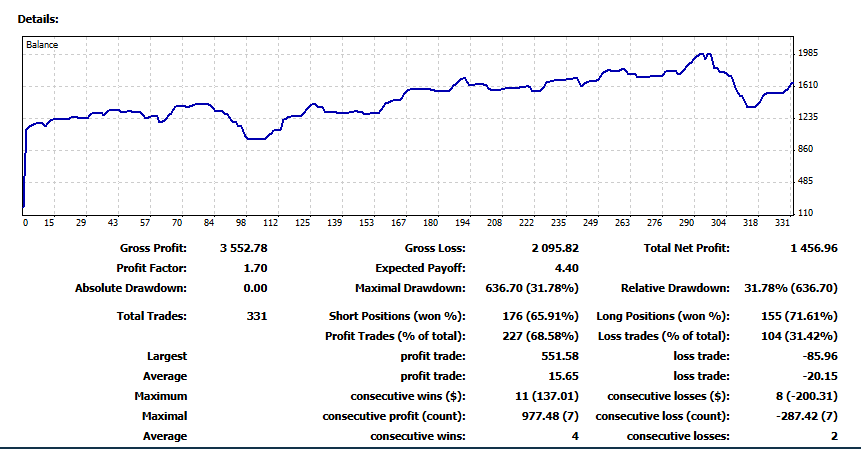Screen dimensions: 861x449
Task: Click the 485 balance axis label
Action: [x=806, y=181]
